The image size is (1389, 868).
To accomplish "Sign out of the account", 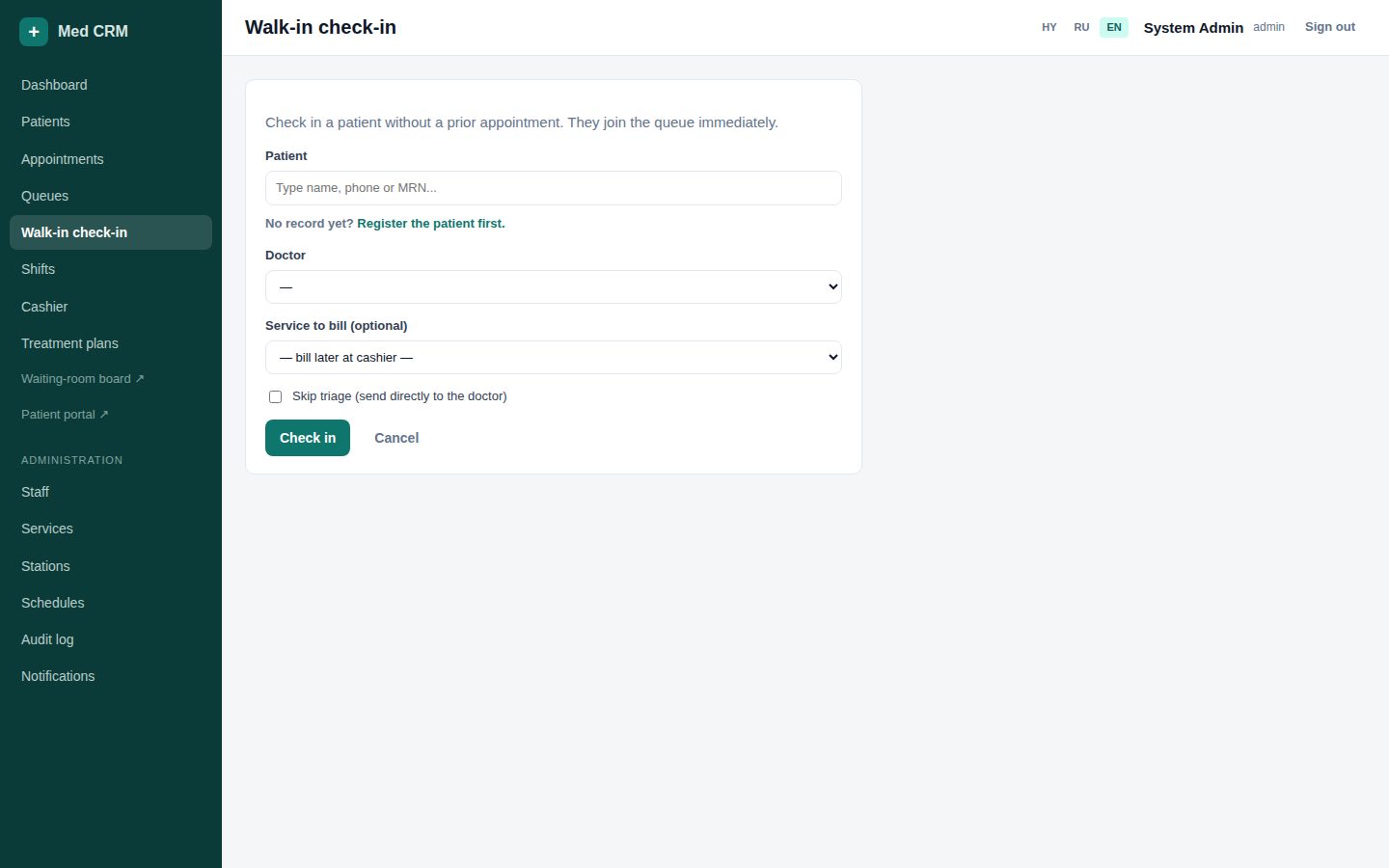I will point(1330,27).
